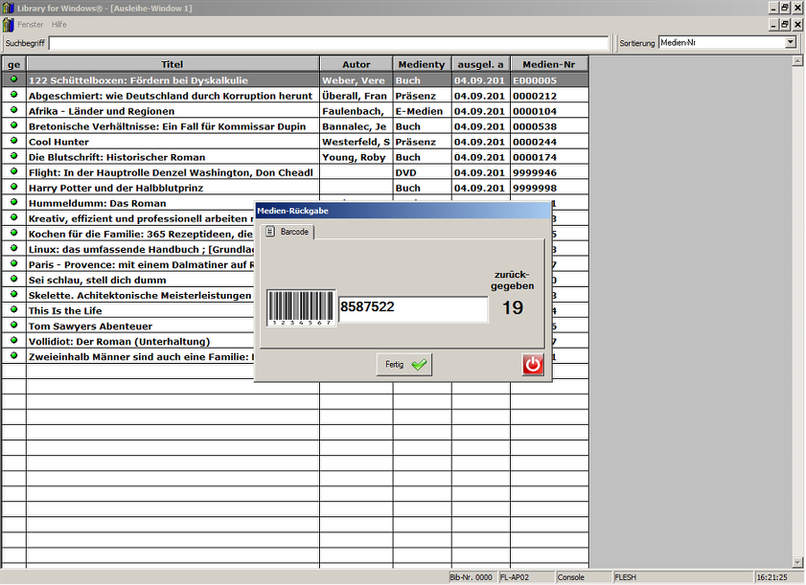Click the green dot beside Linux row

14,248
